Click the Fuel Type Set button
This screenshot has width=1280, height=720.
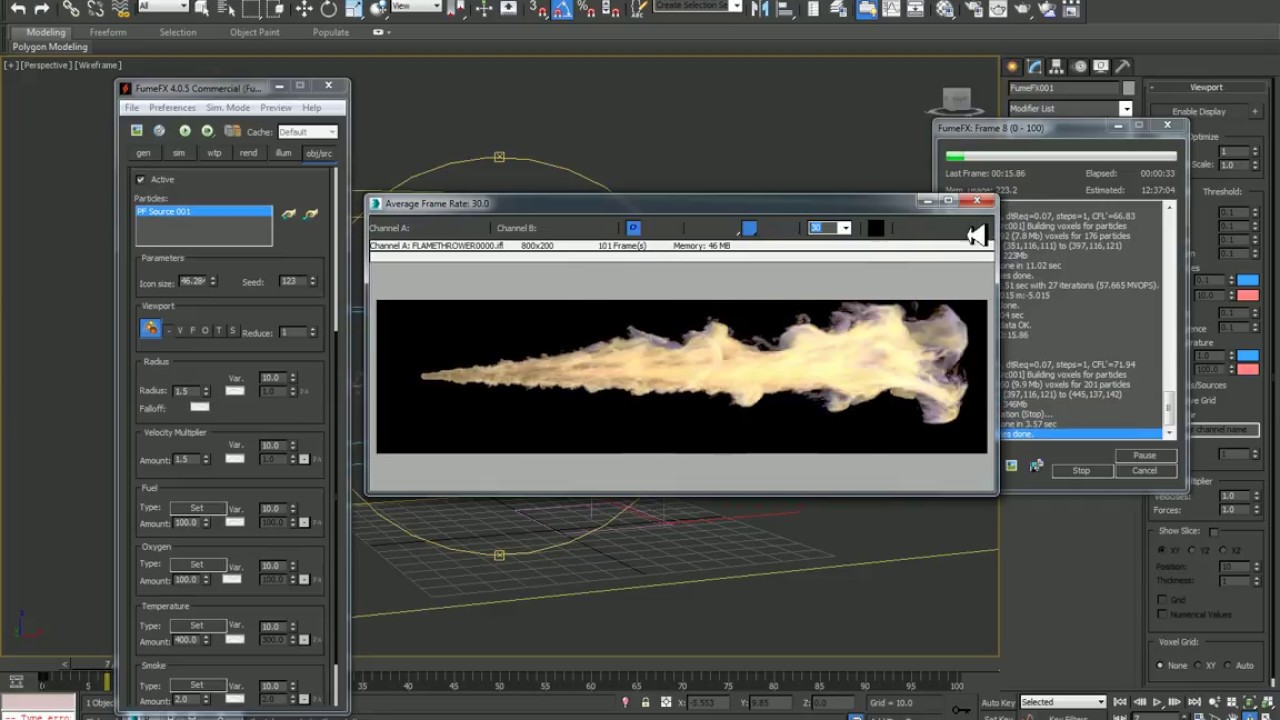[x=197, y=508]
